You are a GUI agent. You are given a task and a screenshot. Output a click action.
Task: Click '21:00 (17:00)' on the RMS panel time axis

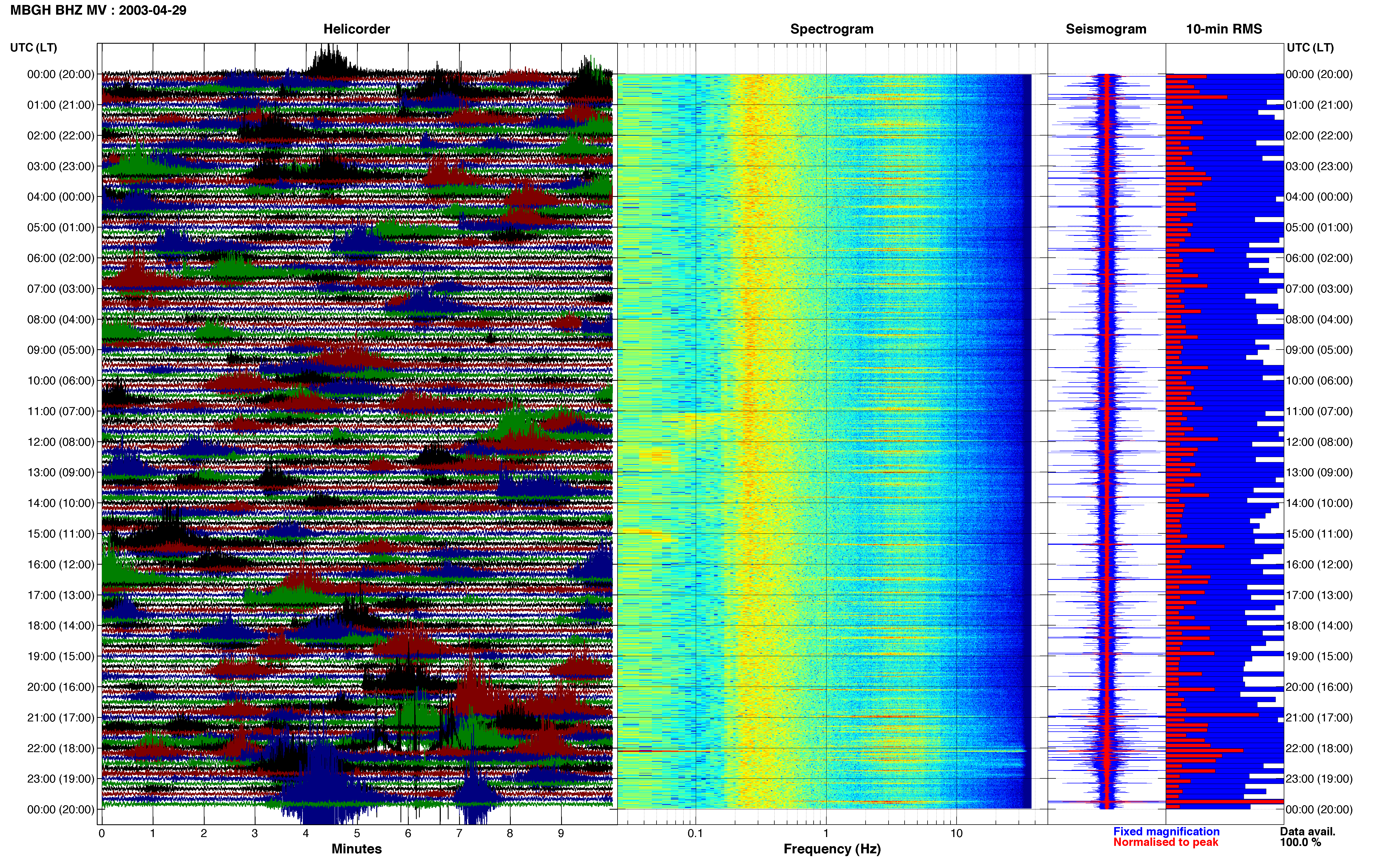(x=1319, y=718)
